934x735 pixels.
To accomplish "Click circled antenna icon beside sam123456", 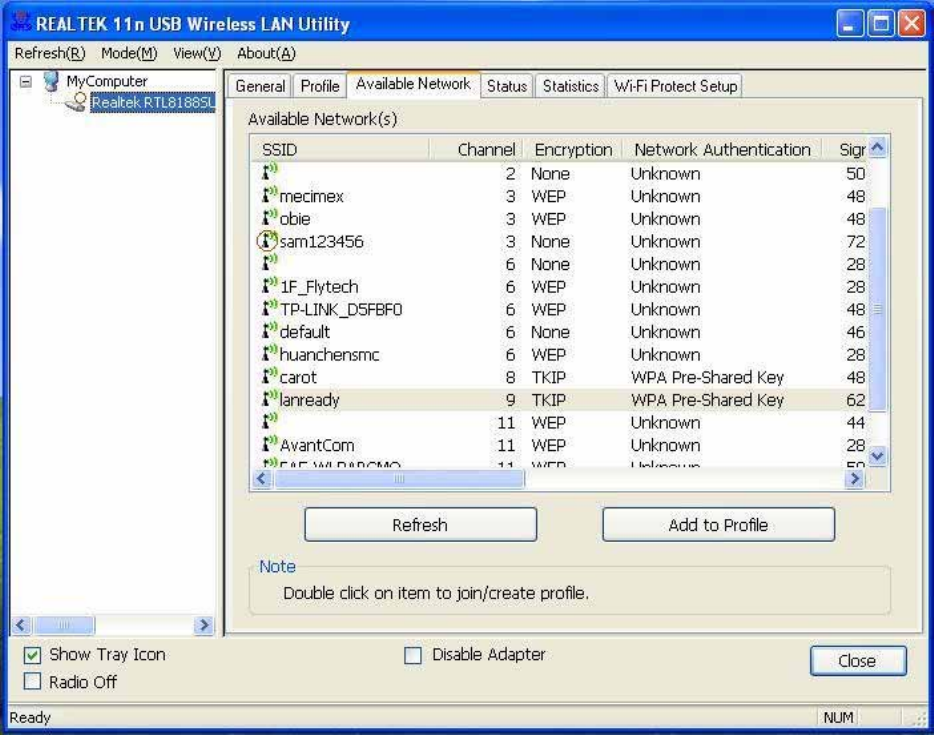I will click(267, 241).
